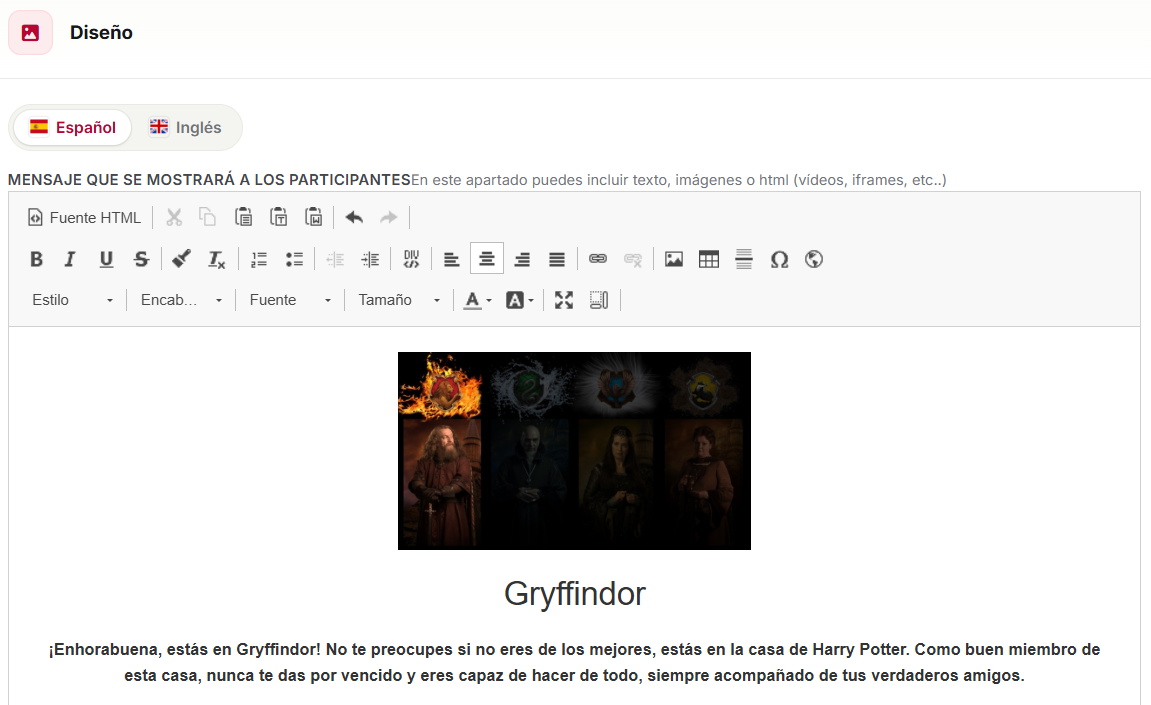
Task: Click the Remove Format icon
Action: [217, 259]
